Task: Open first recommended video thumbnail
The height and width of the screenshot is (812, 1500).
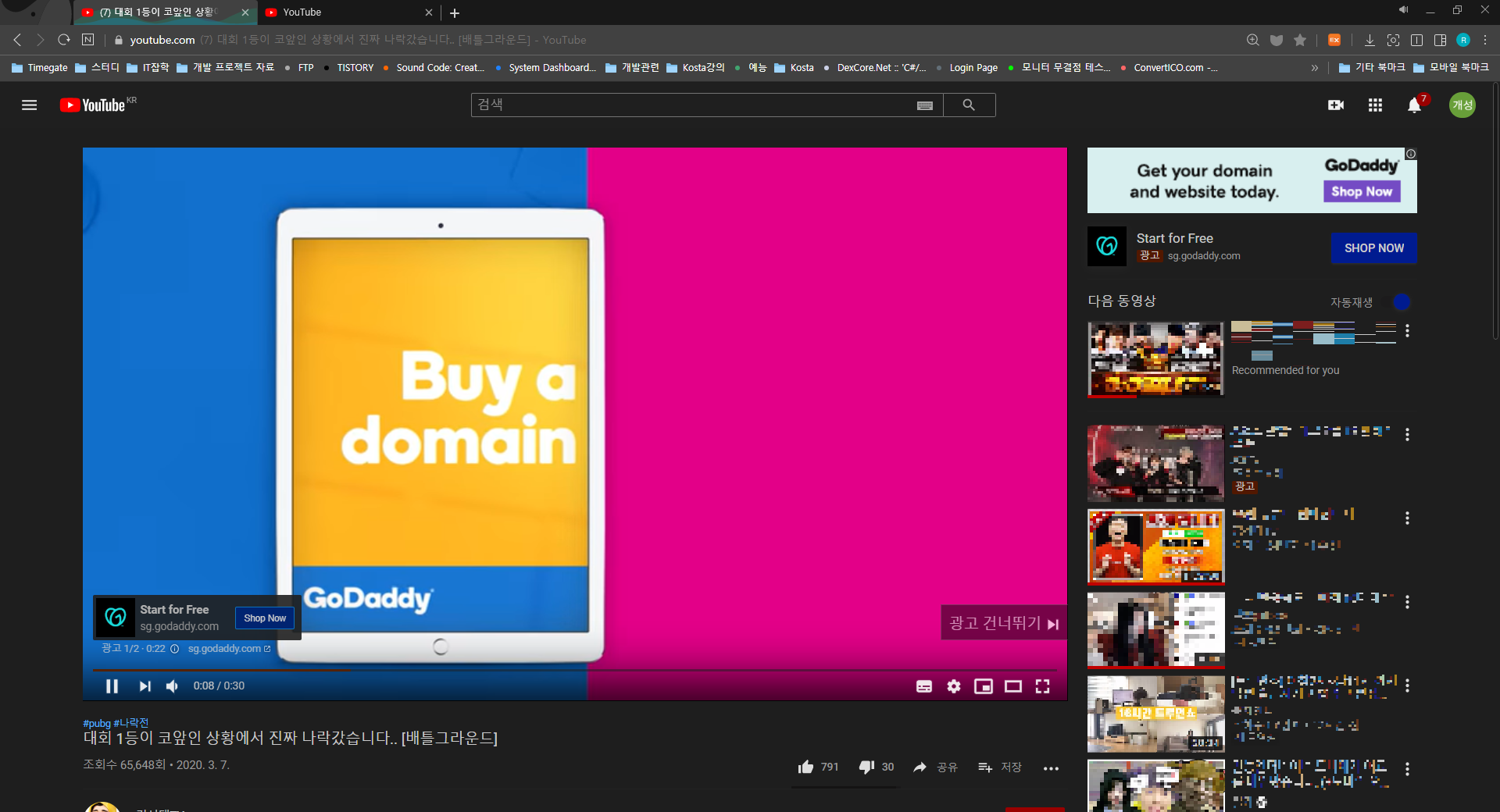Action: [1155, 359]
